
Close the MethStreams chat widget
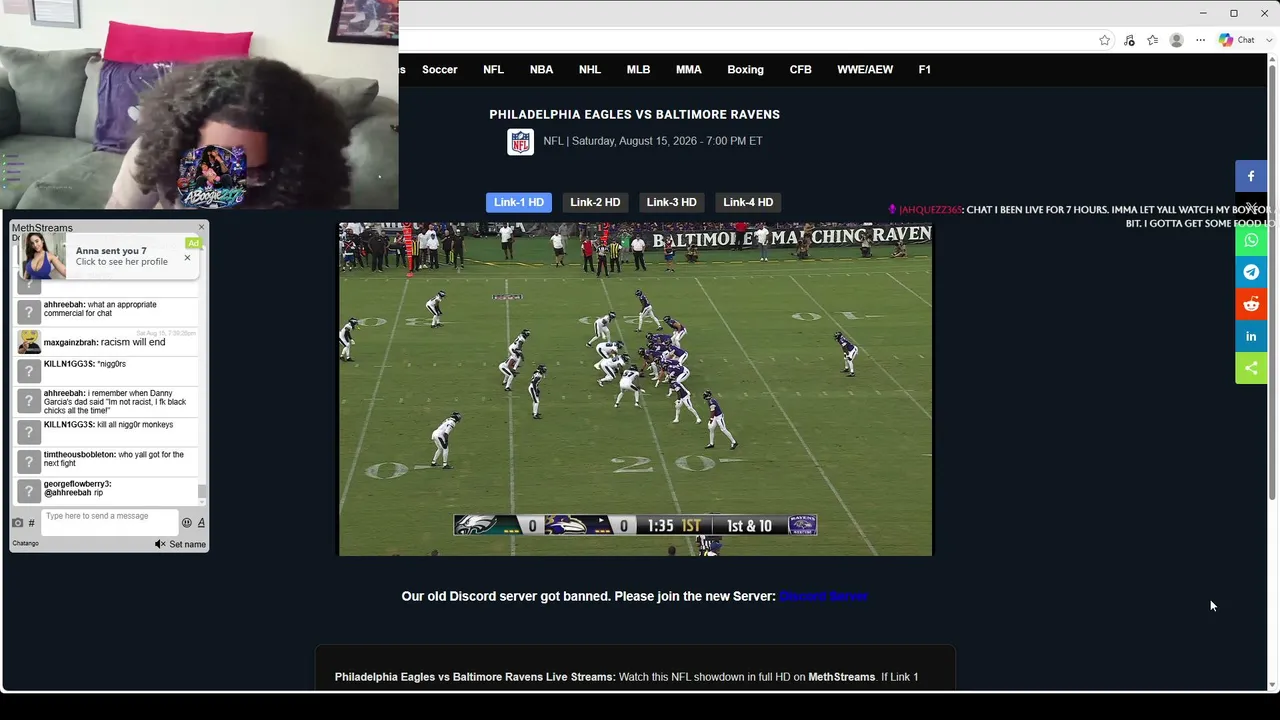tap(201, 228)
